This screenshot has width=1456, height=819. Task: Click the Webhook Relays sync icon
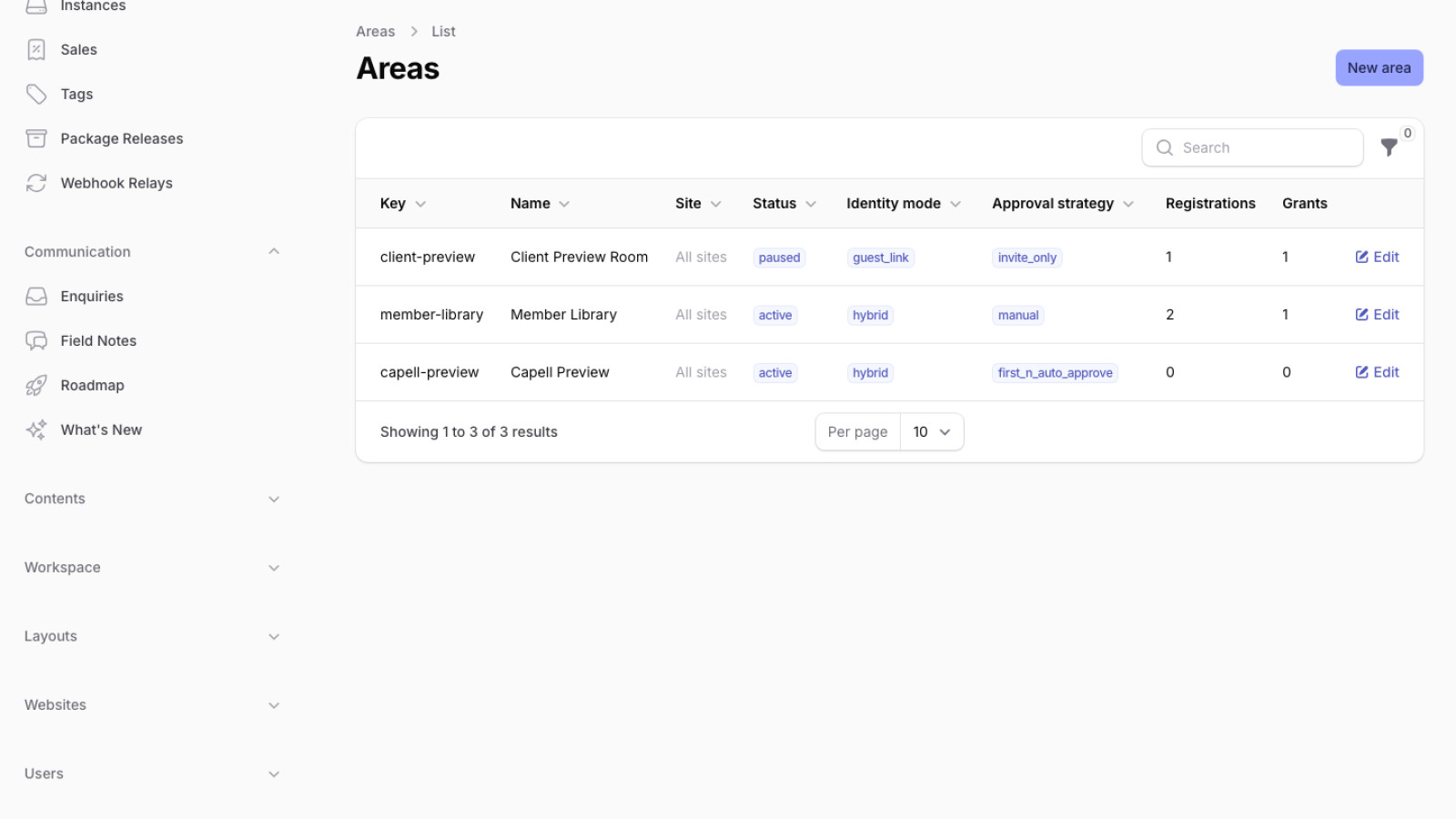(36, 183)
